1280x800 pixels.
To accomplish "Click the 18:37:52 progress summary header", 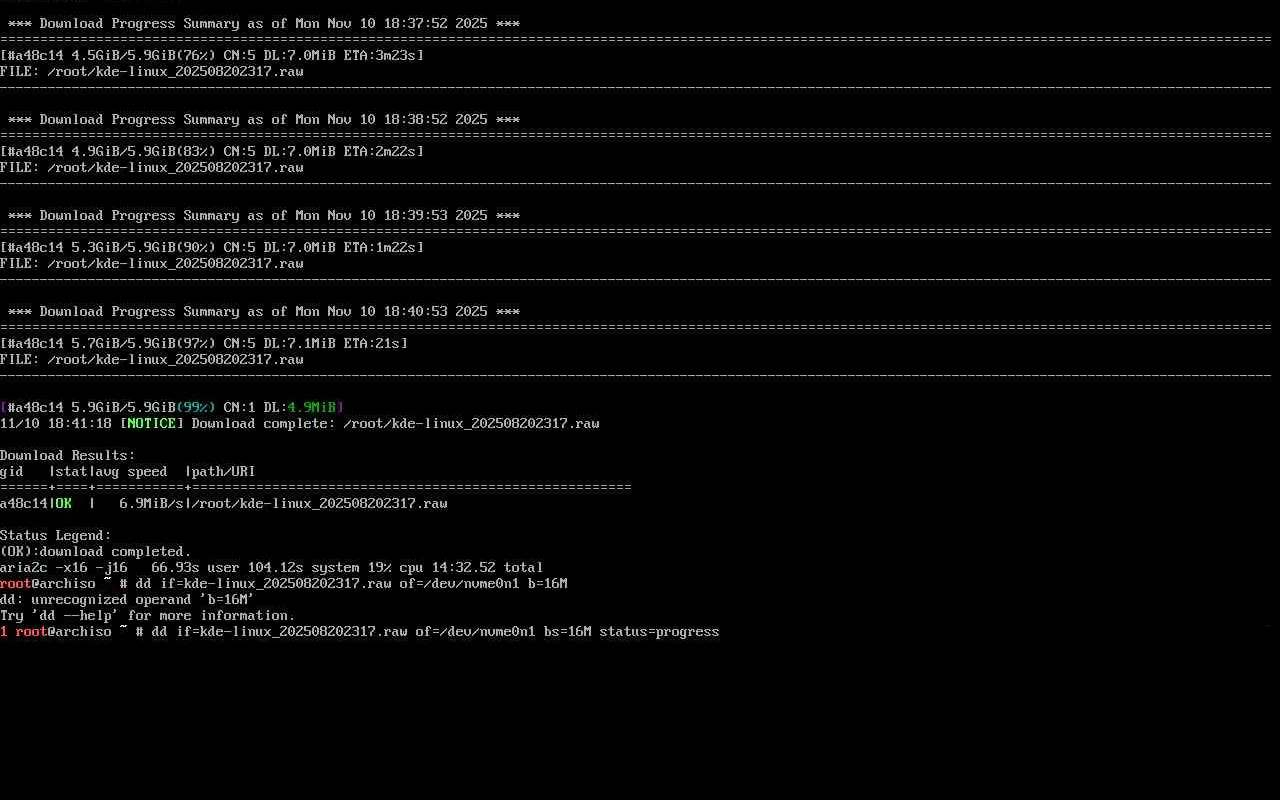I will point(263,24).
